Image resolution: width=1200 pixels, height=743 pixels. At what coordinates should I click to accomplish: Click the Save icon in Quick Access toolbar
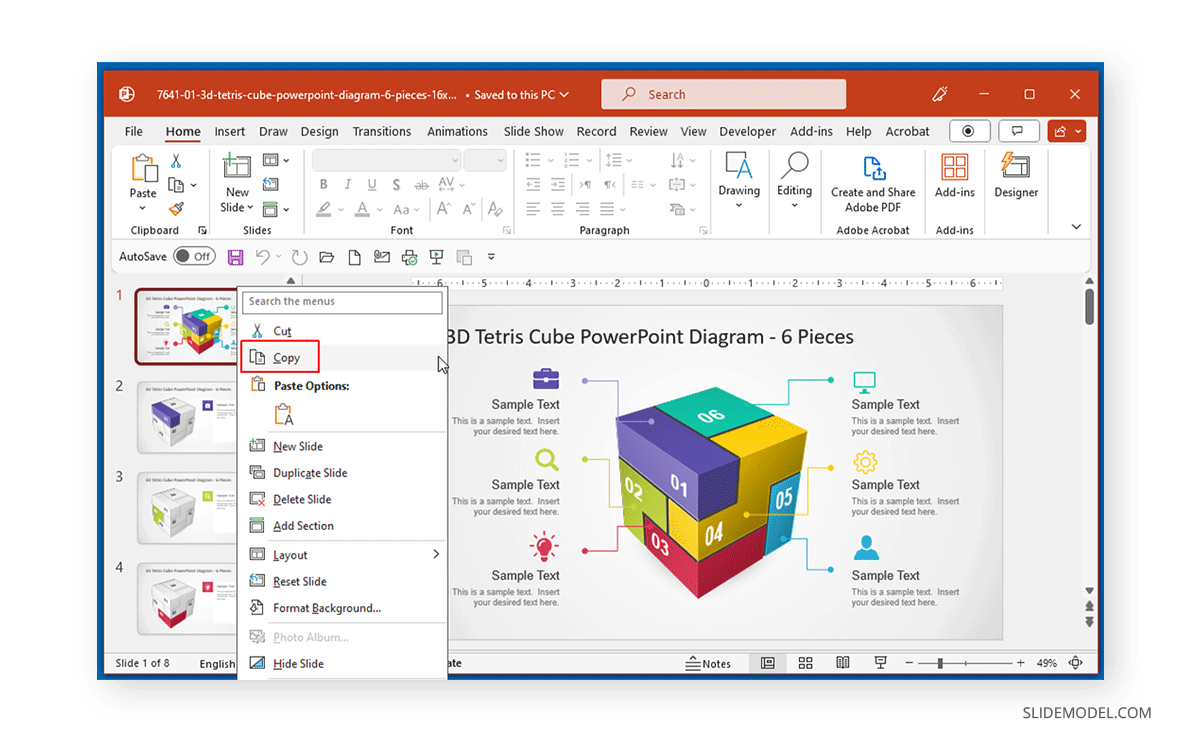click(x=234, y=257)
